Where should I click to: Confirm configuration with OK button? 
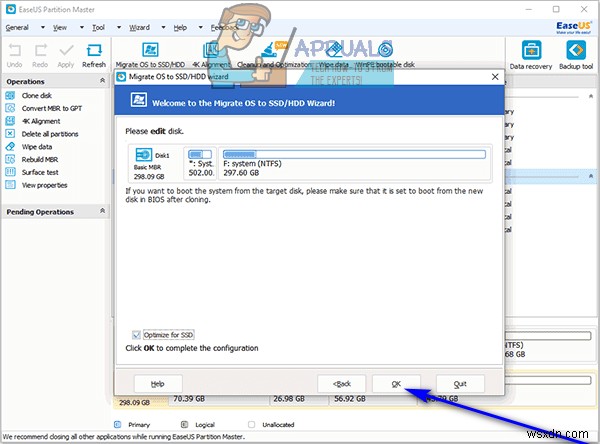[x=396, y=384]
